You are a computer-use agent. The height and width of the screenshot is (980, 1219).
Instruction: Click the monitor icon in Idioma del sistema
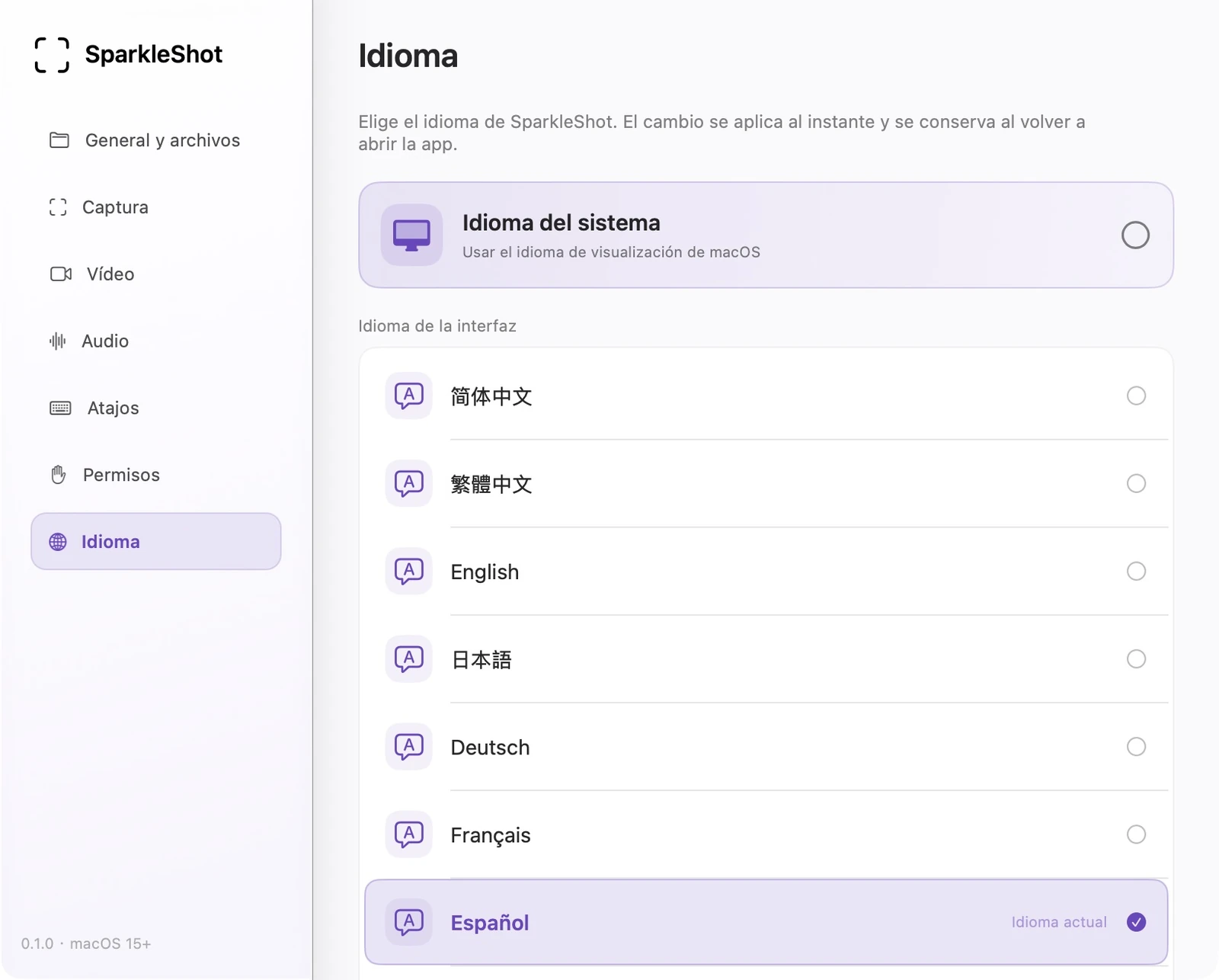pos(411,235)
